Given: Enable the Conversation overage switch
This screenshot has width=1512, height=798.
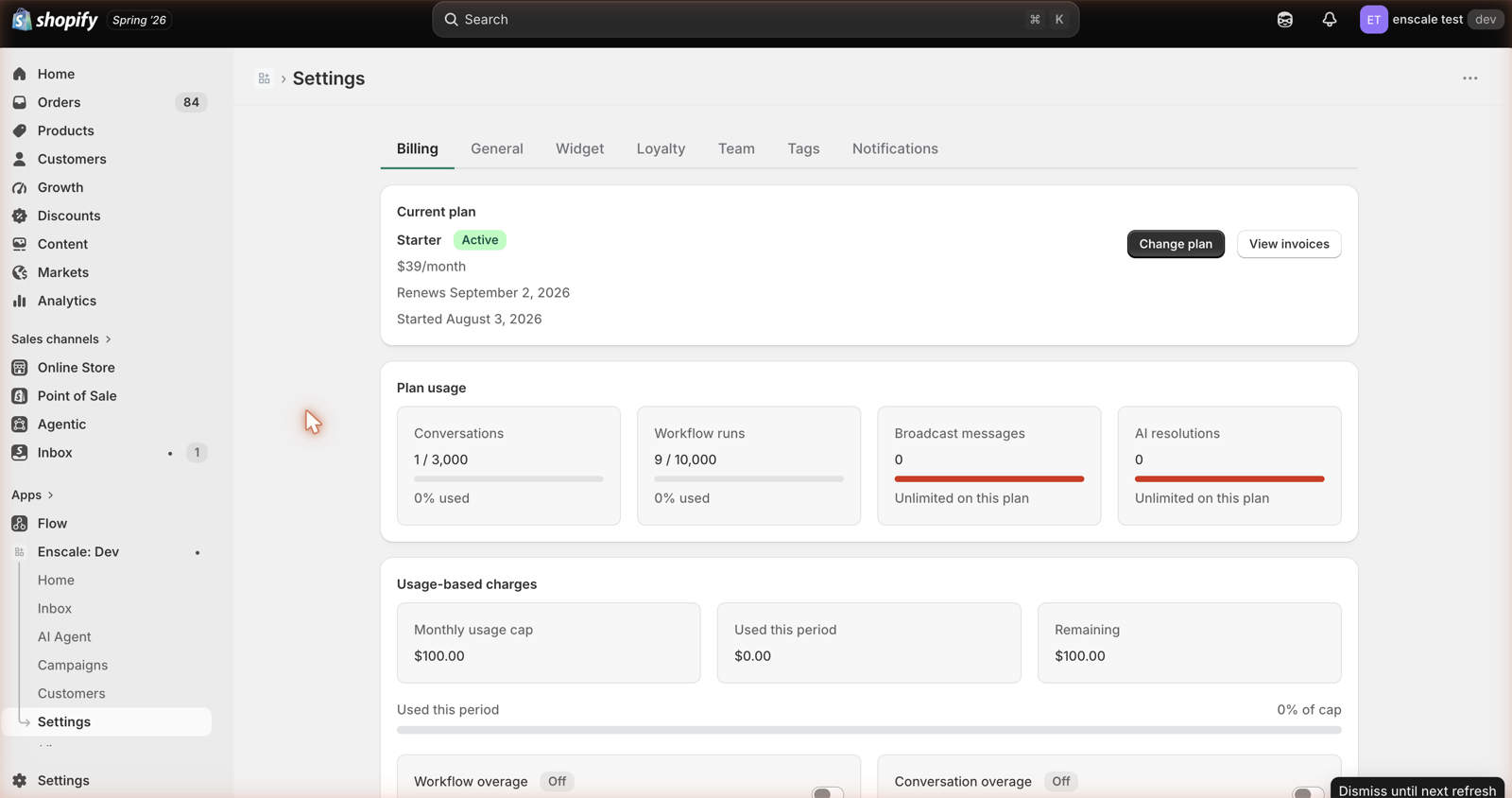Looking at the screenshot, I should tap(1308, 792).
